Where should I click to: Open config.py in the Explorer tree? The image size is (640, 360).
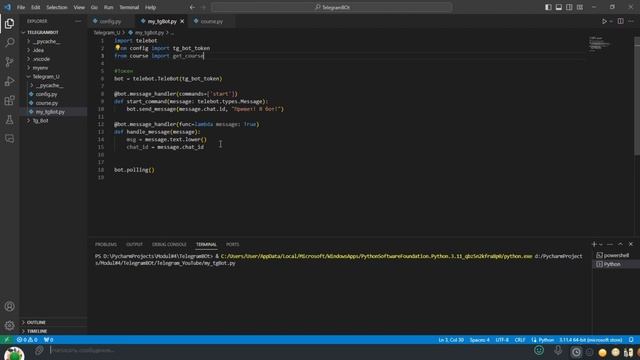[x=46, y=94]
